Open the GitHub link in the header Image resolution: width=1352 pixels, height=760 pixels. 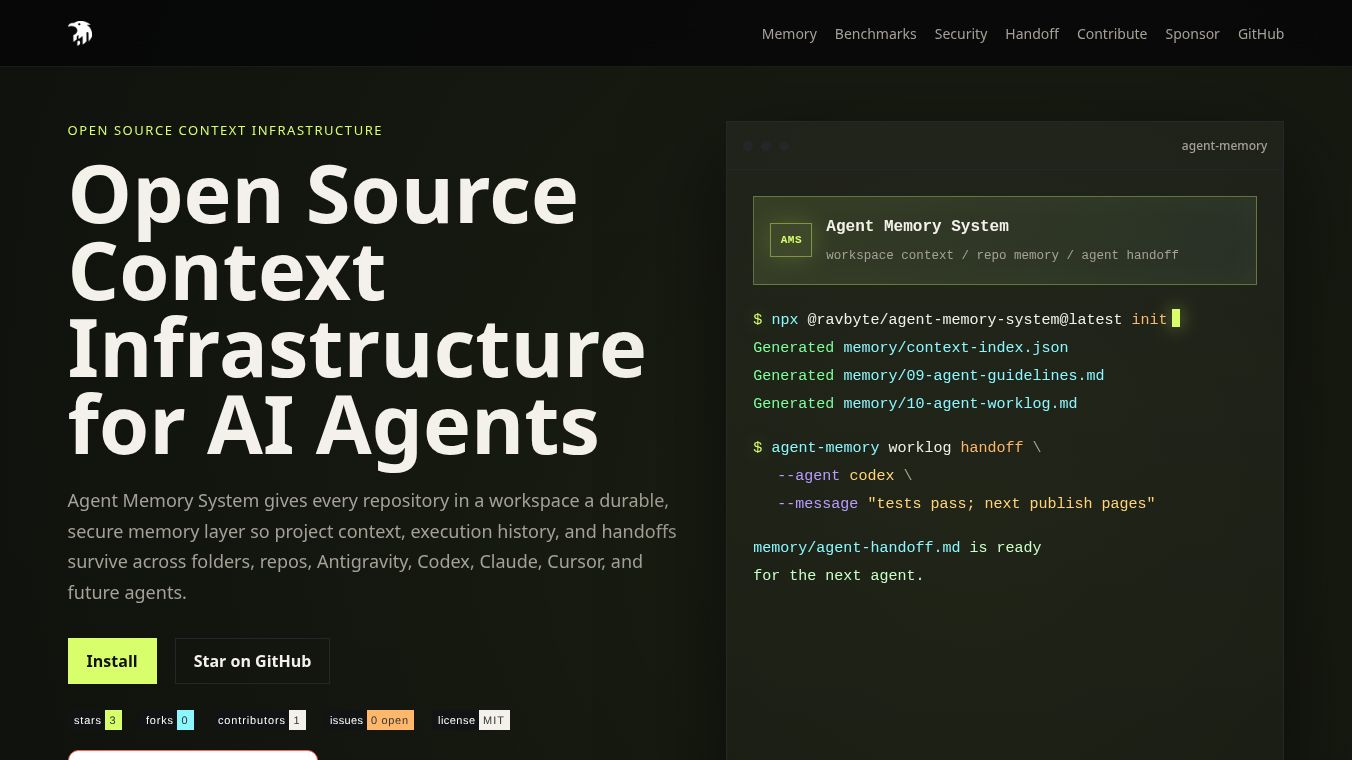[1261, 34]
